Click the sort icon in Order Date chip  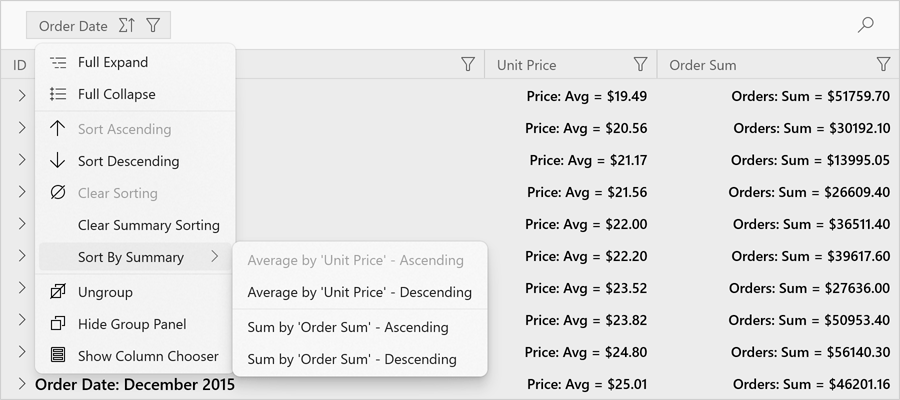(x=126, y=25)
